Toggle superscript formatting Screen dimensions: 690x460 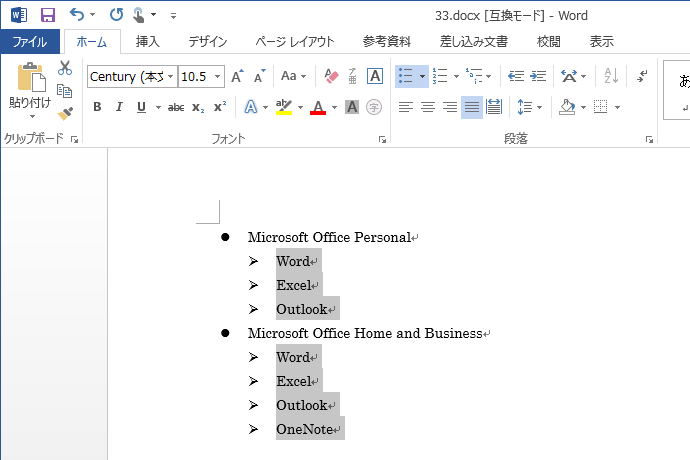click(x=220, y=107)
